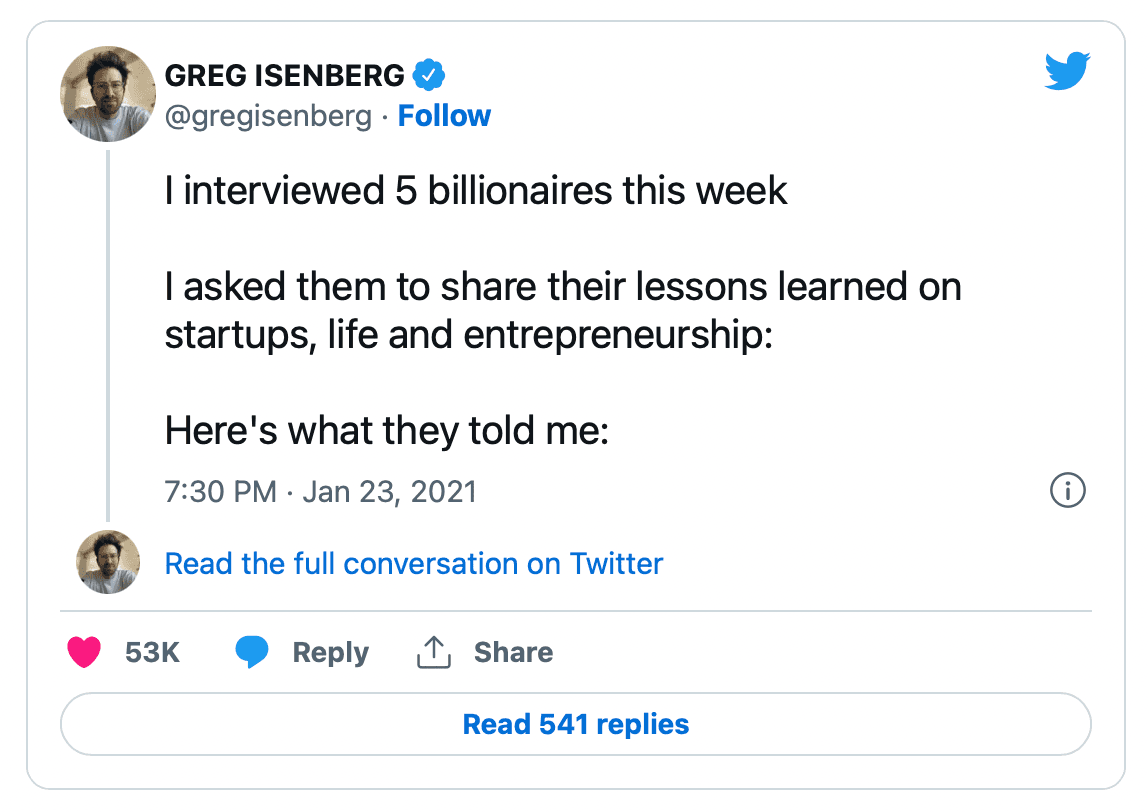Click the "Here's what they told me:" line
The image size is (1148, 812).
coord(386,431)
